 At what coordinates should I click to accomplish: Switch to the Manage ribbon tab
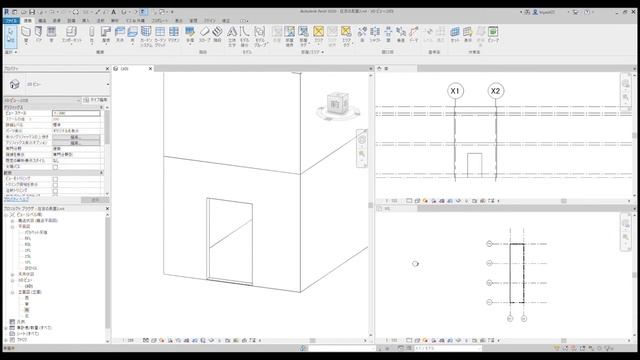(x=193, y=20)
